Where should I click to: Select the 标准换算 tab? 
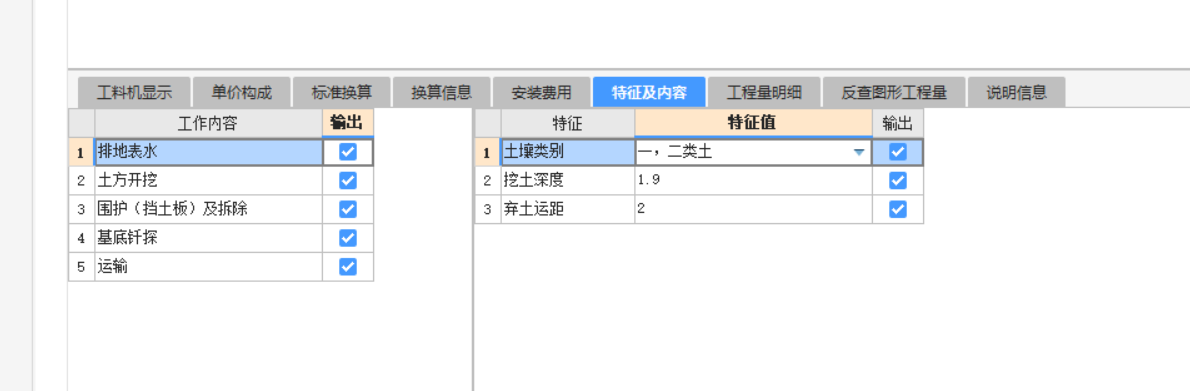(x=342, y=93)
